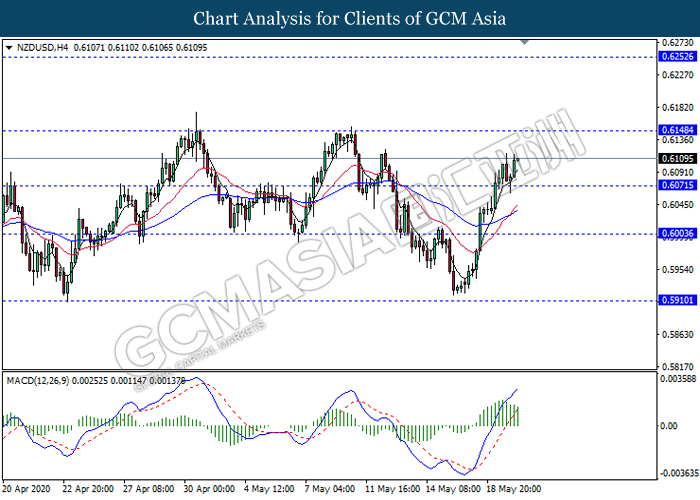Click the current price label 0.61095
Viewport: 700px width, 500px height.
click(677, 158)
